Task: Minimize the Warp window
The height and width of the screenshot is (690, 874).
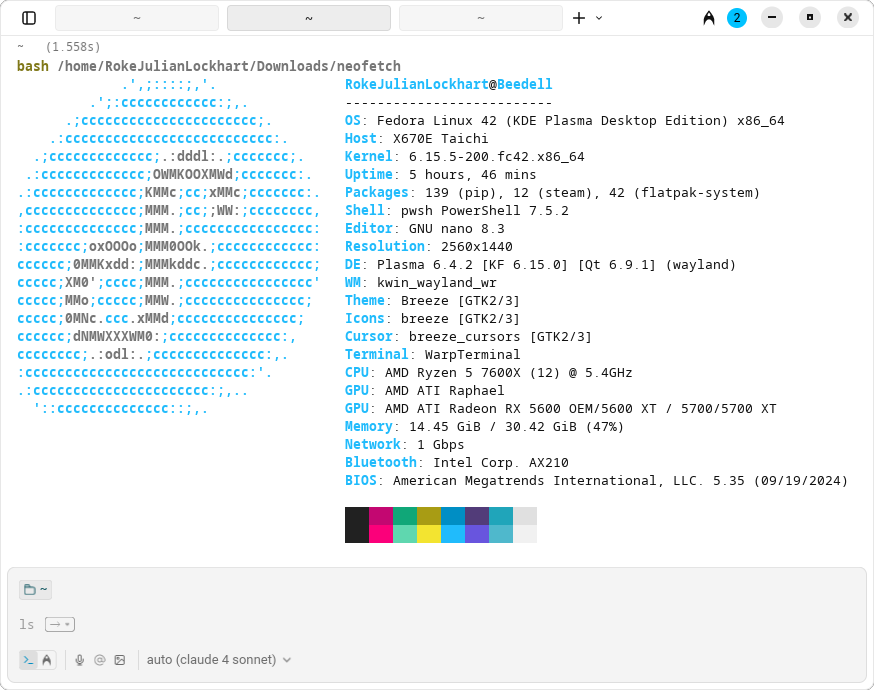Action: [772, 18]
